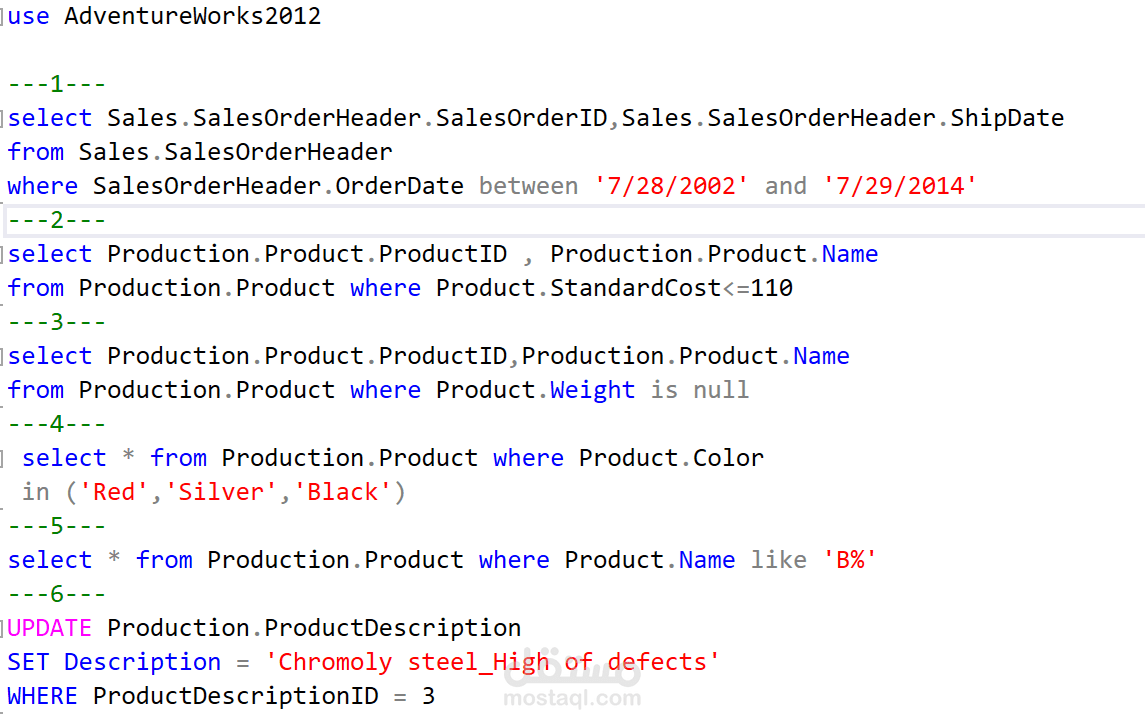Click the AdventureWorks2012 database name
This screenshot has width=1145, height=724.
click(x=193, y=17)
